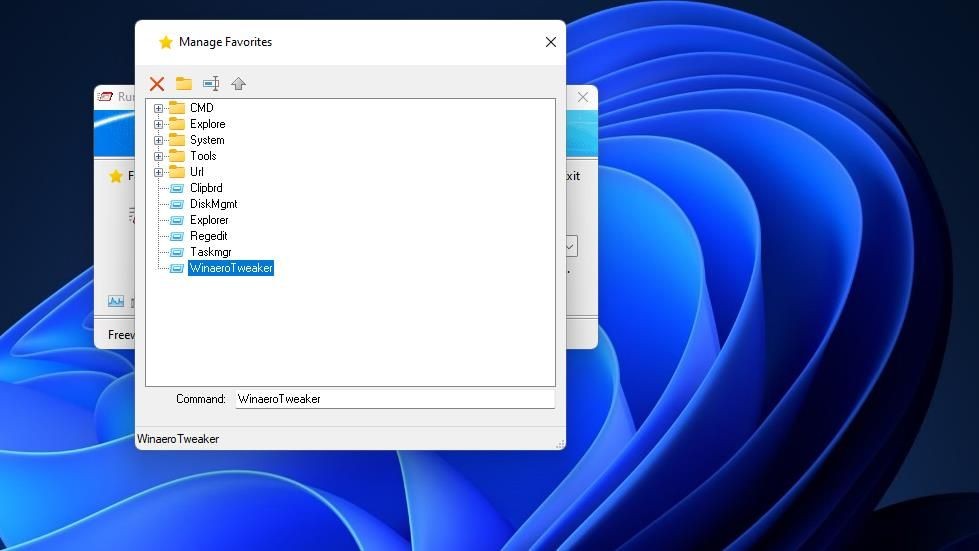Select the Explore tree item
Image resolution: width=979 pixels, height=551 pixels.
(208, 124)
